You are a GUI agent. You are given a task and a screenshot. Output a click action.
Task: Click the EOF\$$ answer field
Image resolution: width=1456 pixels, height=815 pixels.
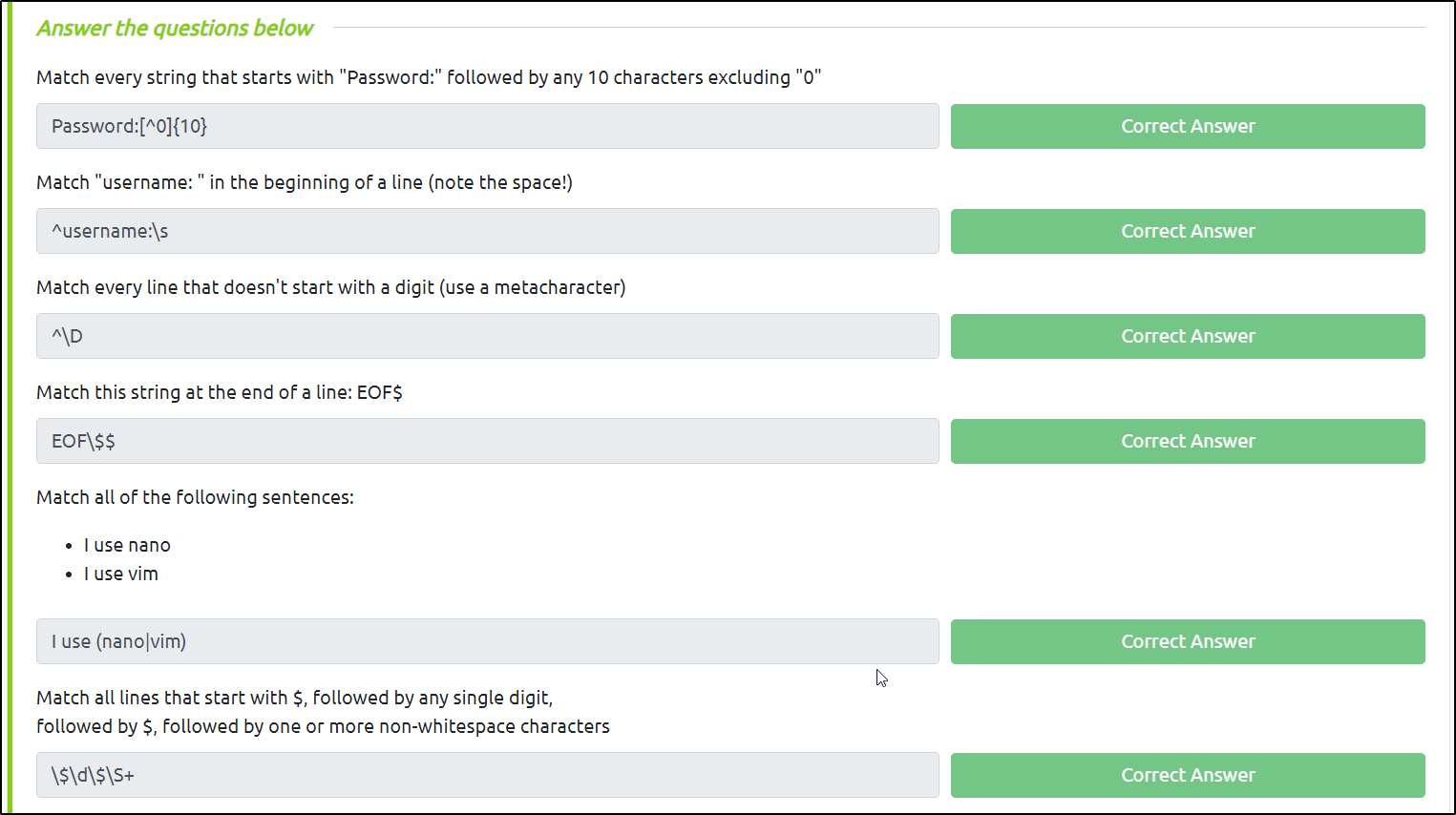click(x=487, y=441)
